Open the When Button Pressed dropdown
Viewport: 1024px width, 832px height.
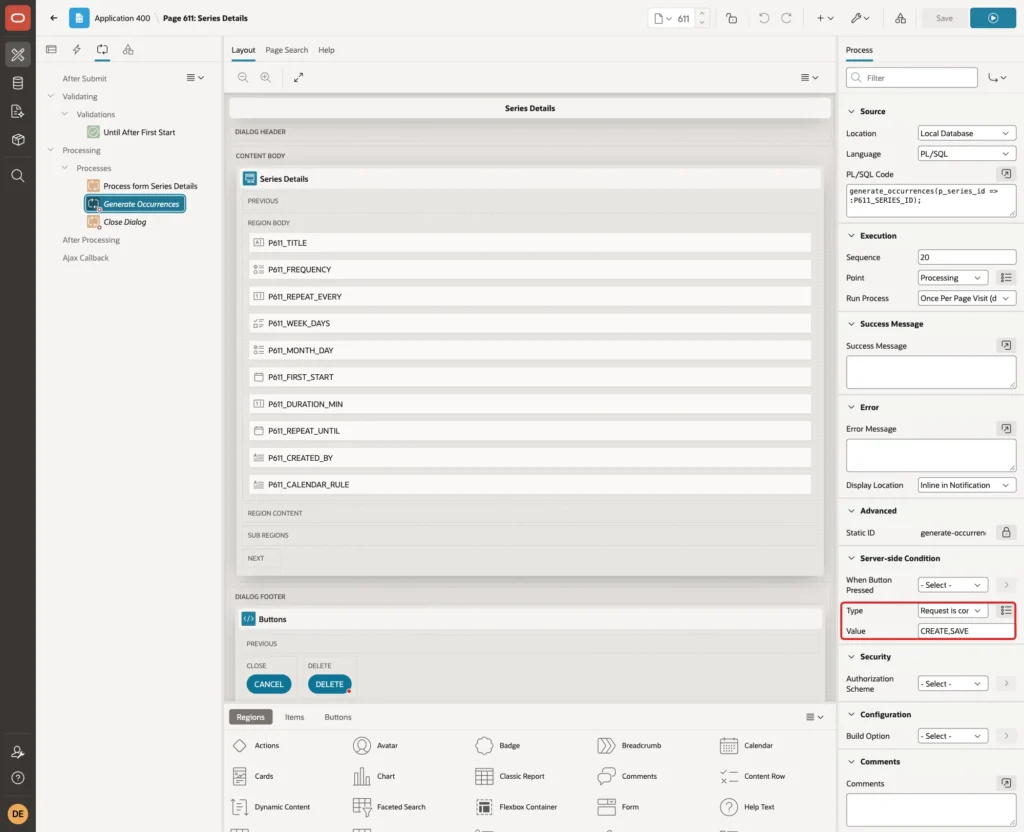click(x=952, y=584)
